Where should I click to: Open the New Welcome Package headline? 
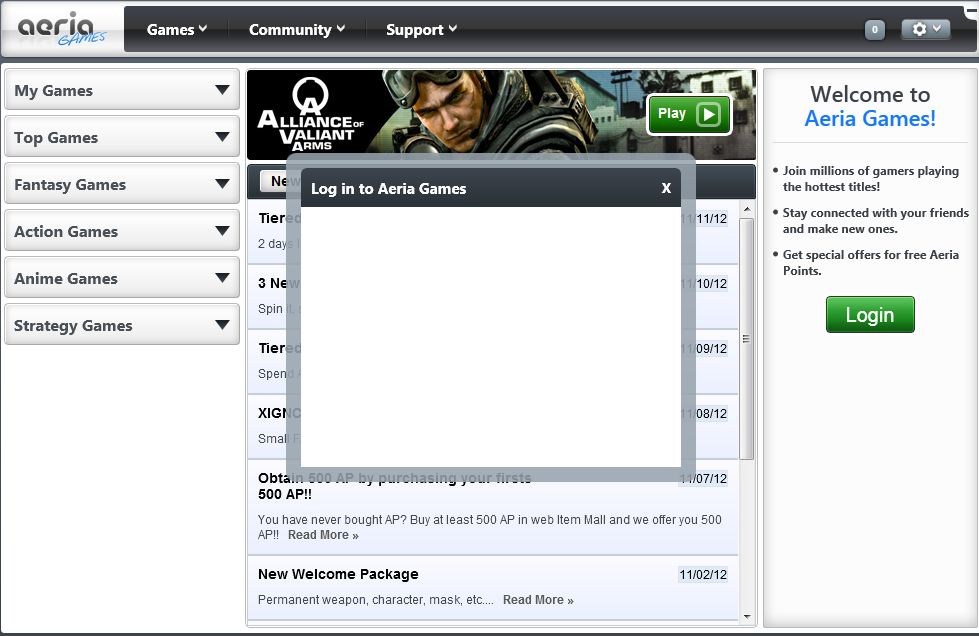pyautogui.click(x=338, y=574)
